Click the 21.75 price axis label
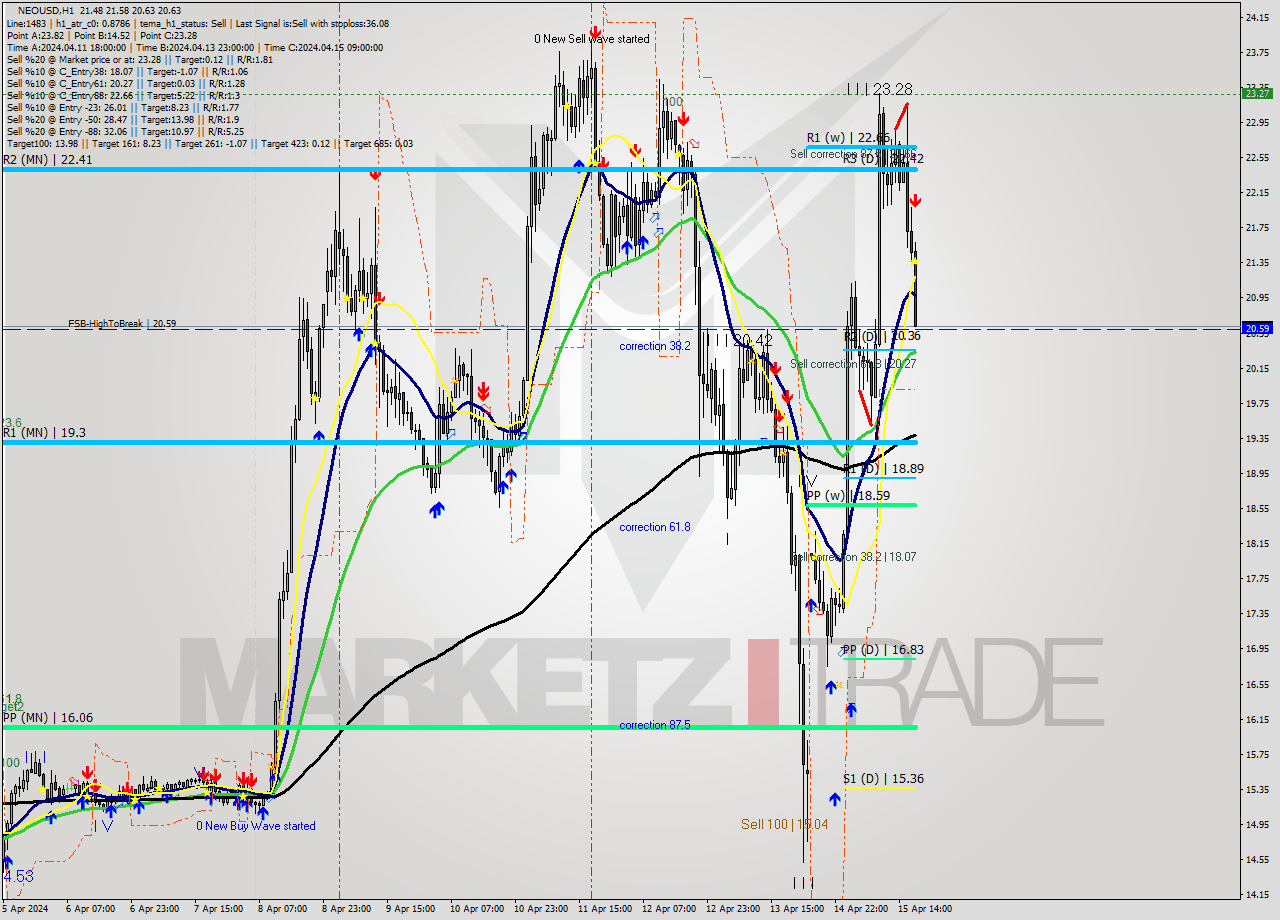This screenshot has height=920, width=1280. tap(1258, 228)
